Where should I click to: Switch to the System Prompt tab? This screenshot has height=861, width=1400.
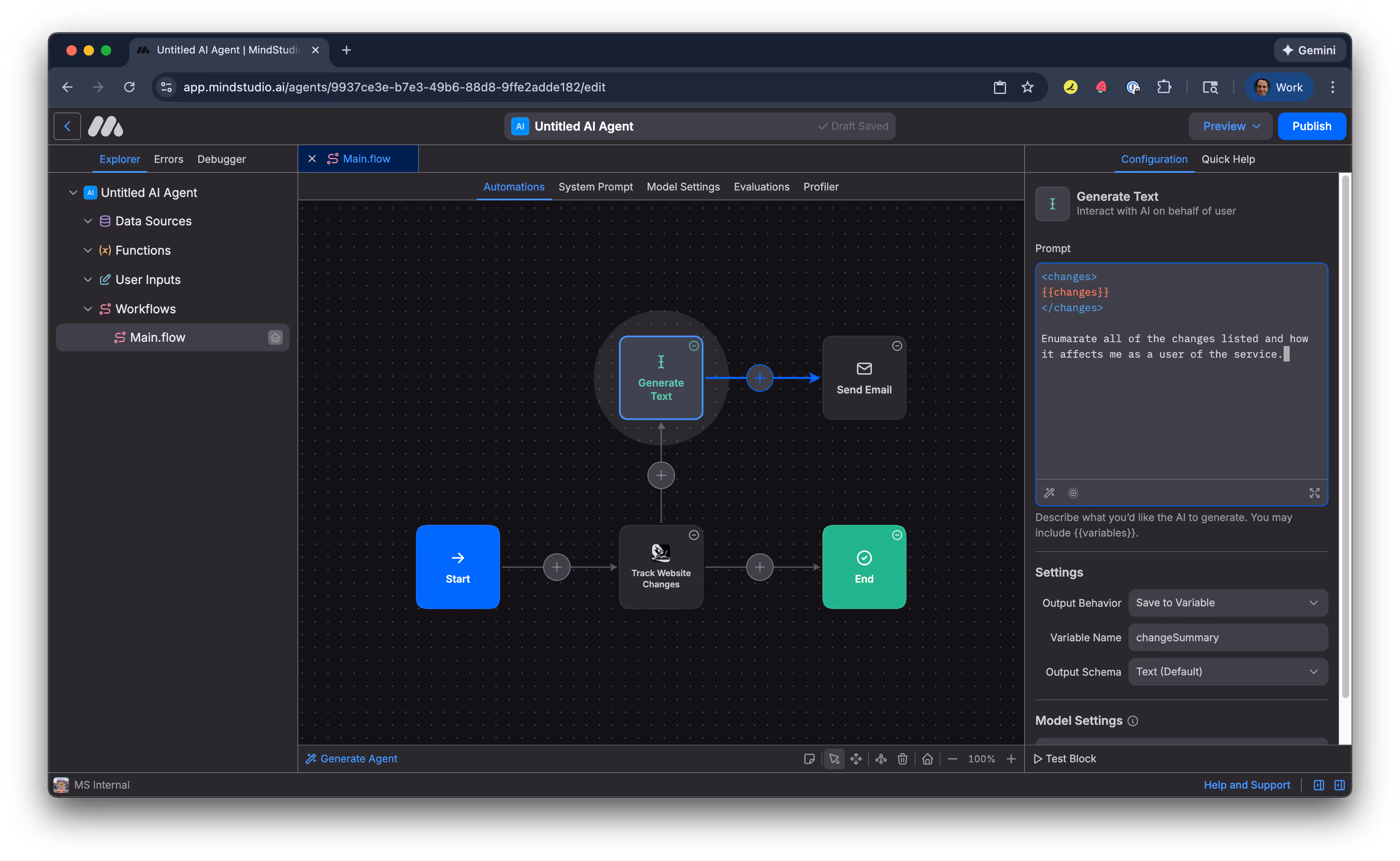[x=596, y=187]
